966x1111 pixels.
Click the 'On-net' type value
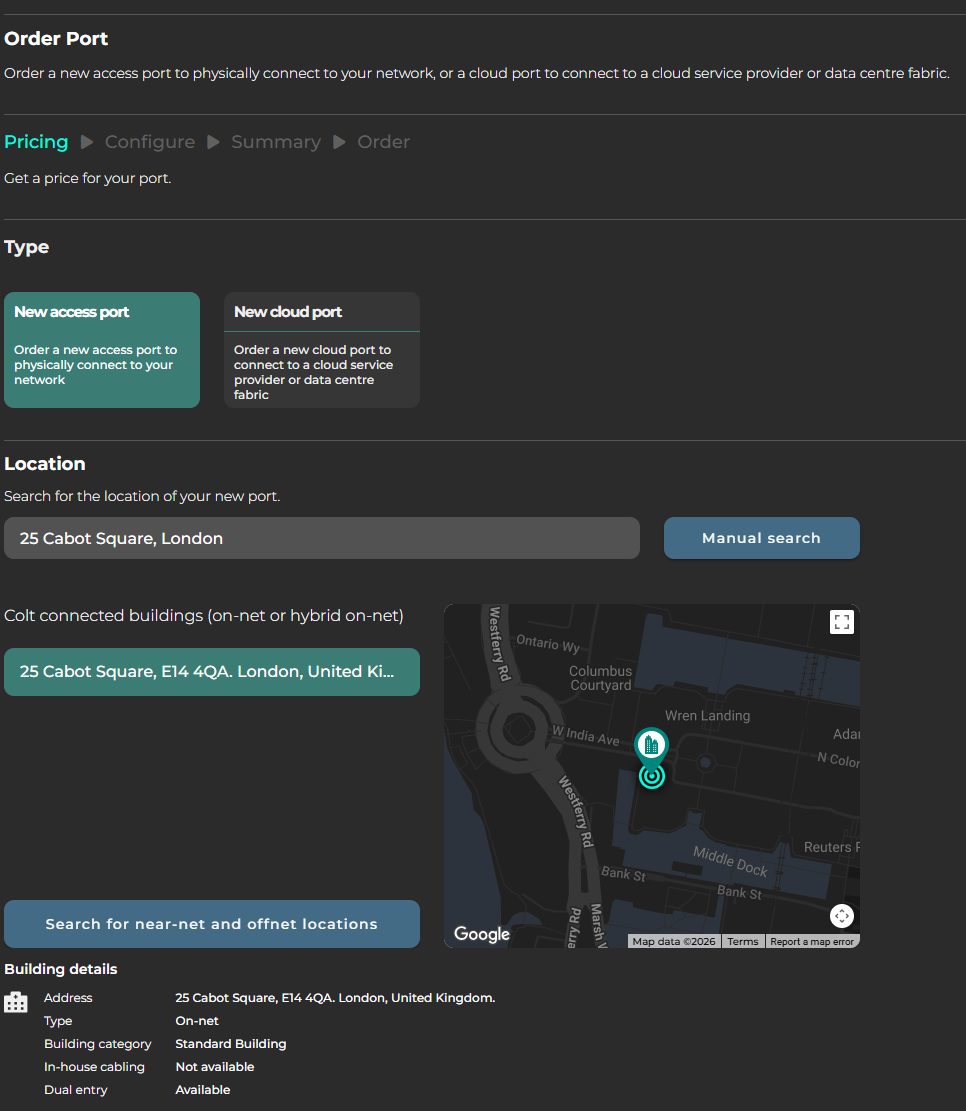197,1021
